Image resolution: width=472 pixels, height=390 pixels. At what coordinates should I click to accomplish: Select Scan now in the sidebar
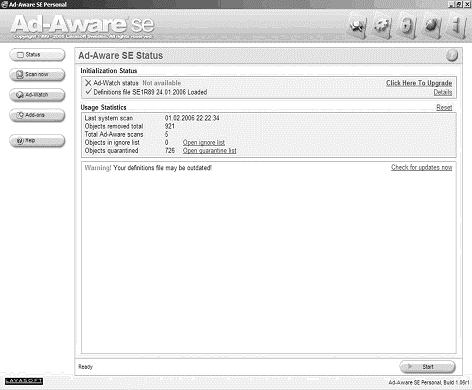37,75
